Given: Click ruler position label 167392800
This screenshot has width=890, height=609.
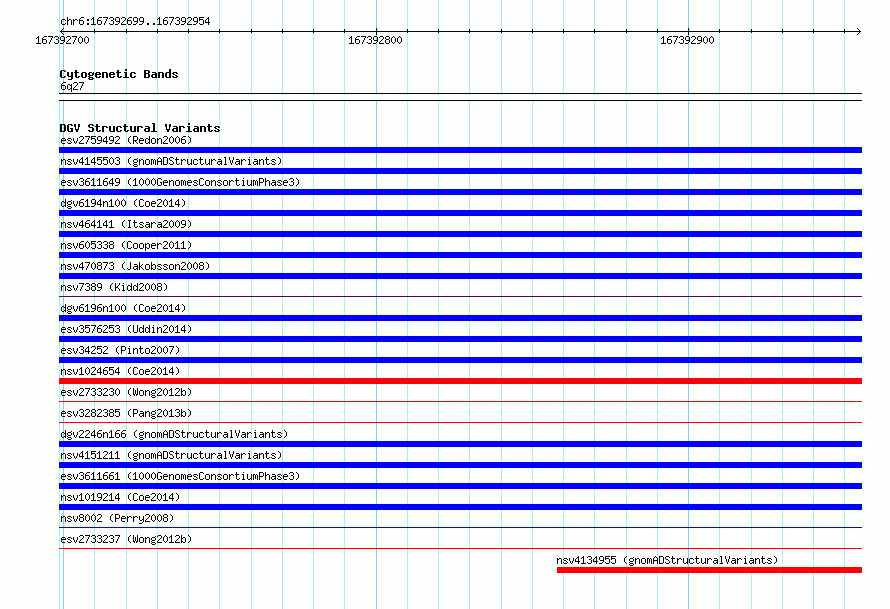Looking at the screenshot, I should tap(375, 40).
